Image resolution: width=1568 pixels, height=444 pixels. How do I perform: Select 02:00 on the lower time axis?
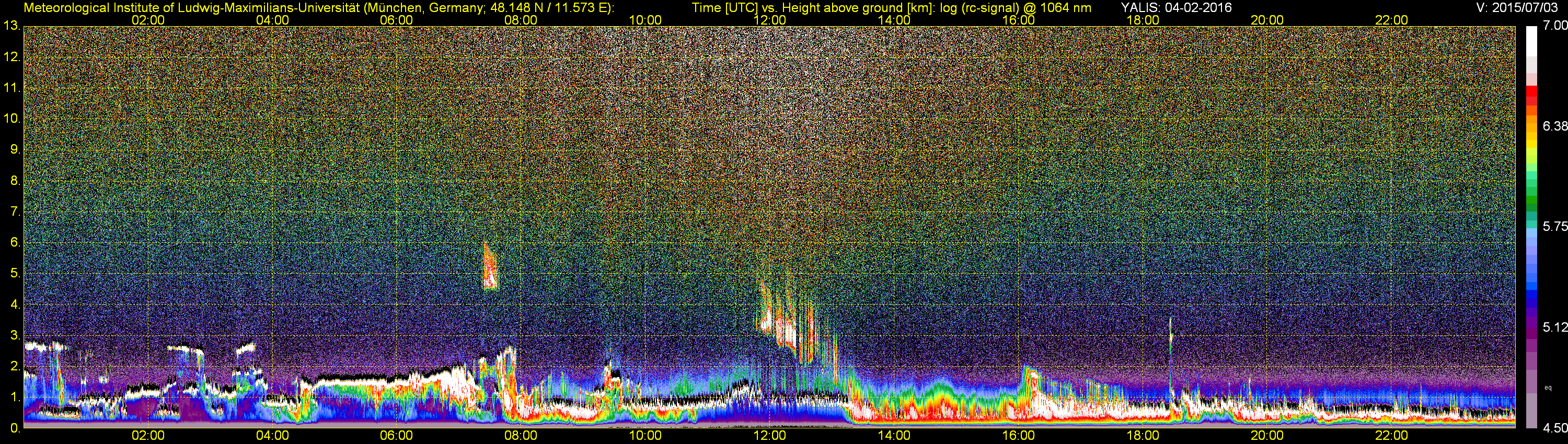click(148, 436)
